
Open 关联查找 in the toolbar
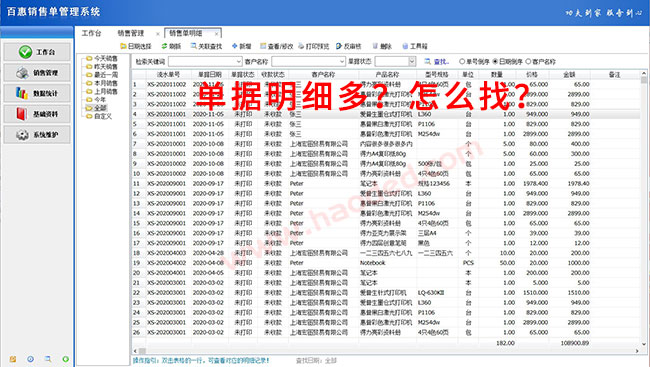(206, 46)
